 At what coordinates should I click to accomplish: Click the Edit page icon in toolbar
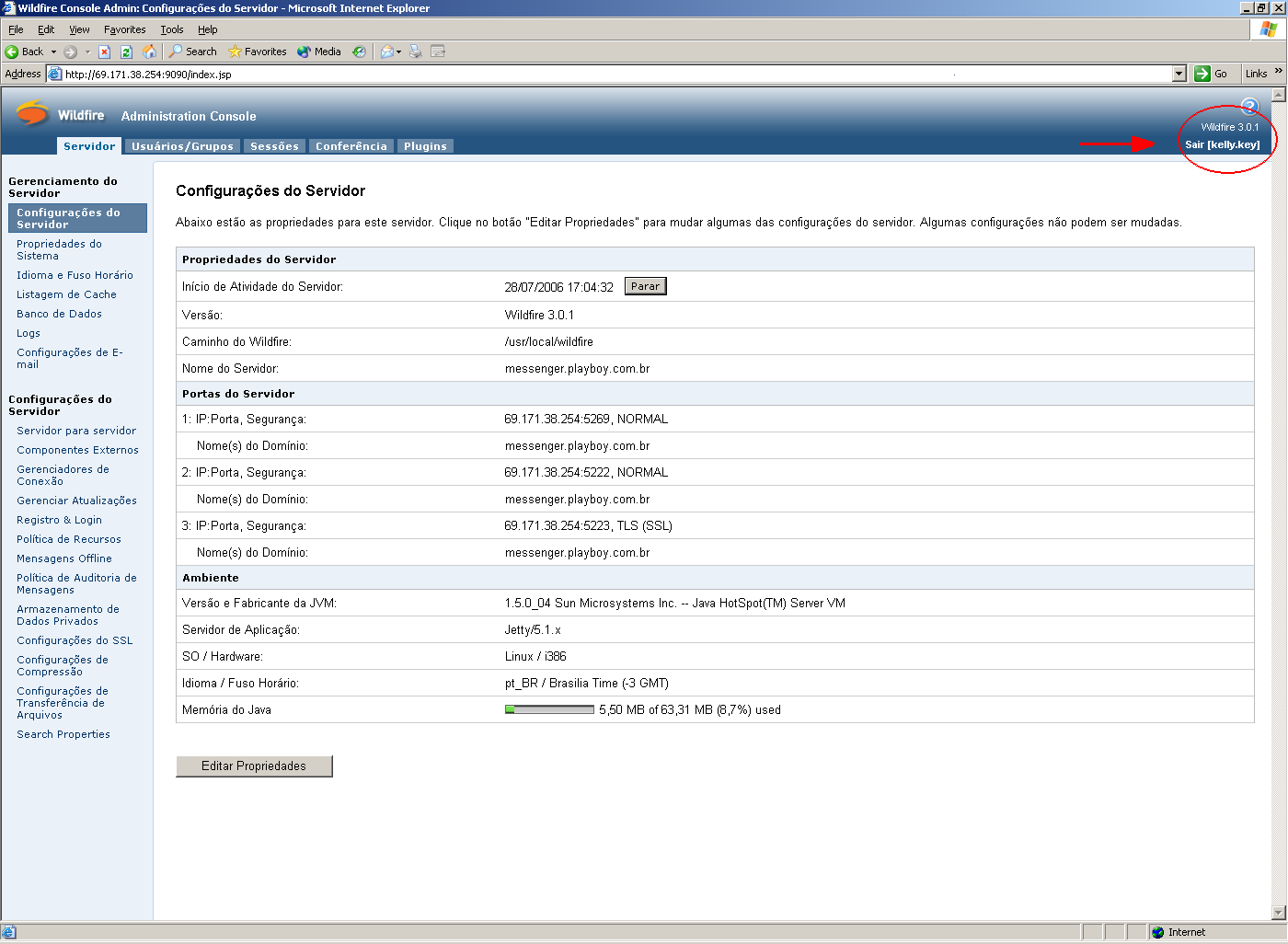(438, 52)
